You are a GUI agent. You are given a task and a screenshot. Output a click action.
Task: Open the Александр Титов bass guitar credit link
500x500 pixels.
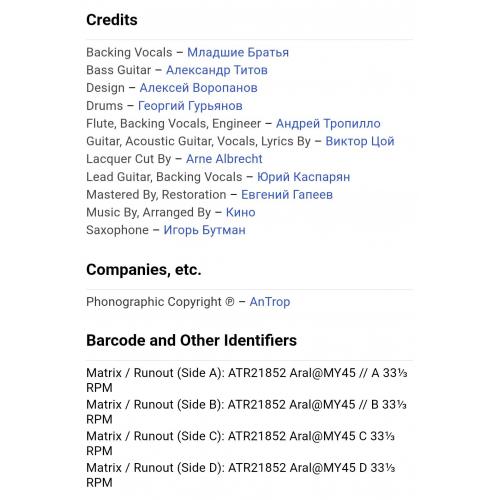[x=217, y=70]
